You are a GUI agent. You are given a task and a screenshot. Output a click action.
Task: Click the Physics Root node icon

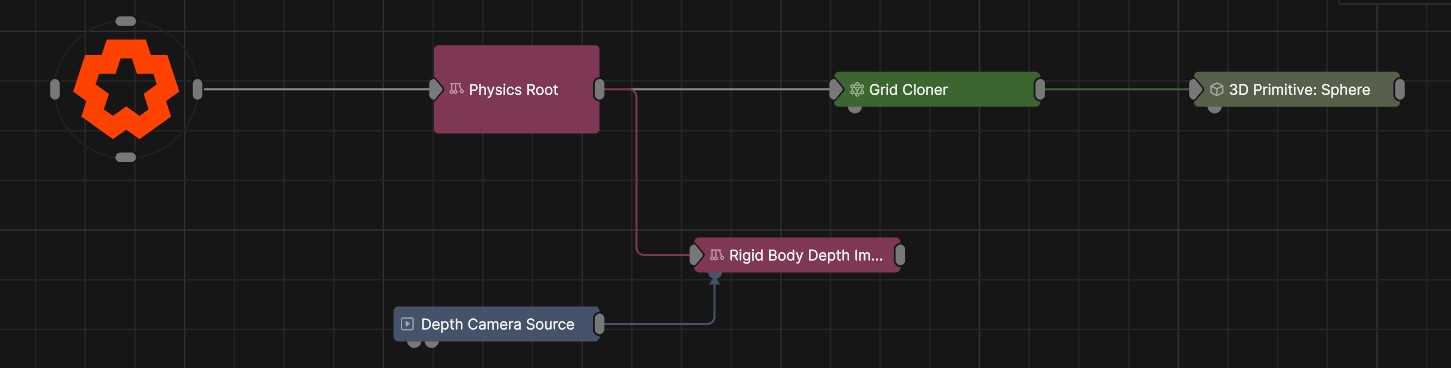click(x=456, y=89)
